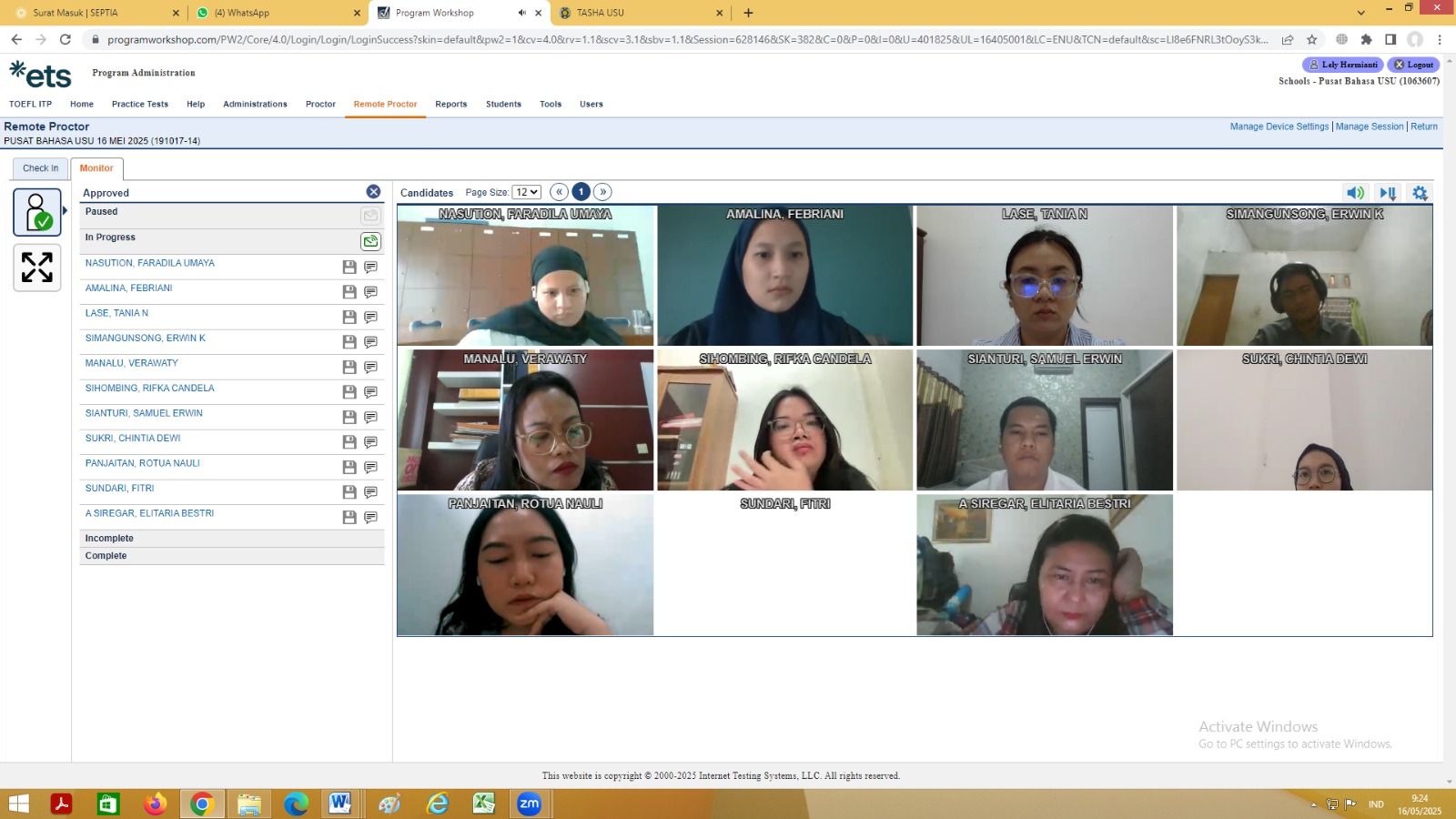Screen dimensions: 1456x819
Task: Expand the Incomplete section
Action: tap(232, 539)
